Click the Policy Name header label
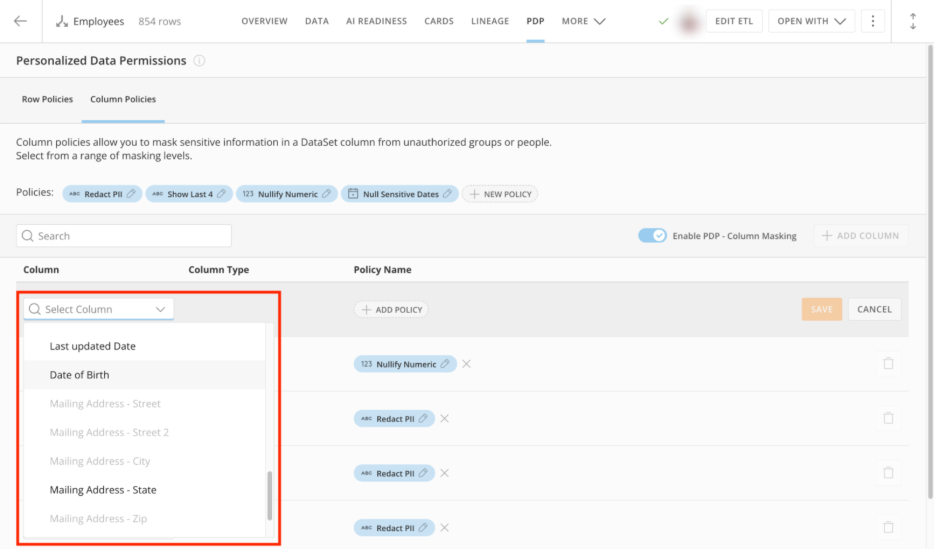The image size is (936, 549). (x=383, y=270)
